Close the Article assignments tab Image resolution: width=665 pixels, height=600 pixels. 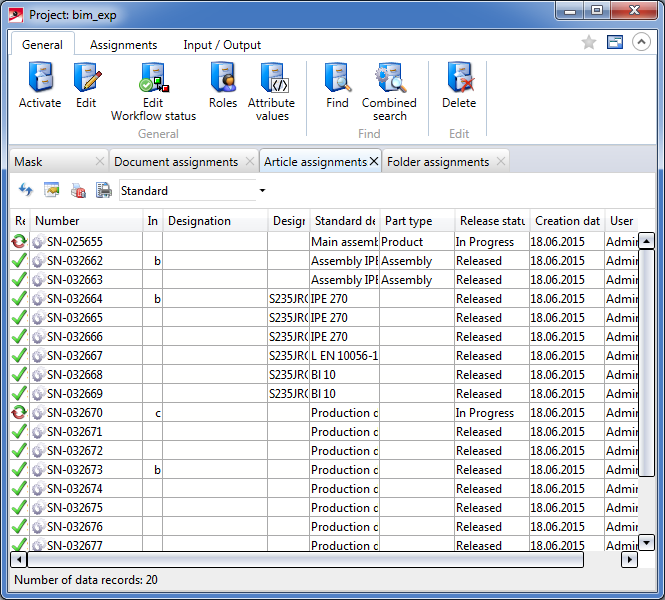pyautogui.click(x=374, y=161)
